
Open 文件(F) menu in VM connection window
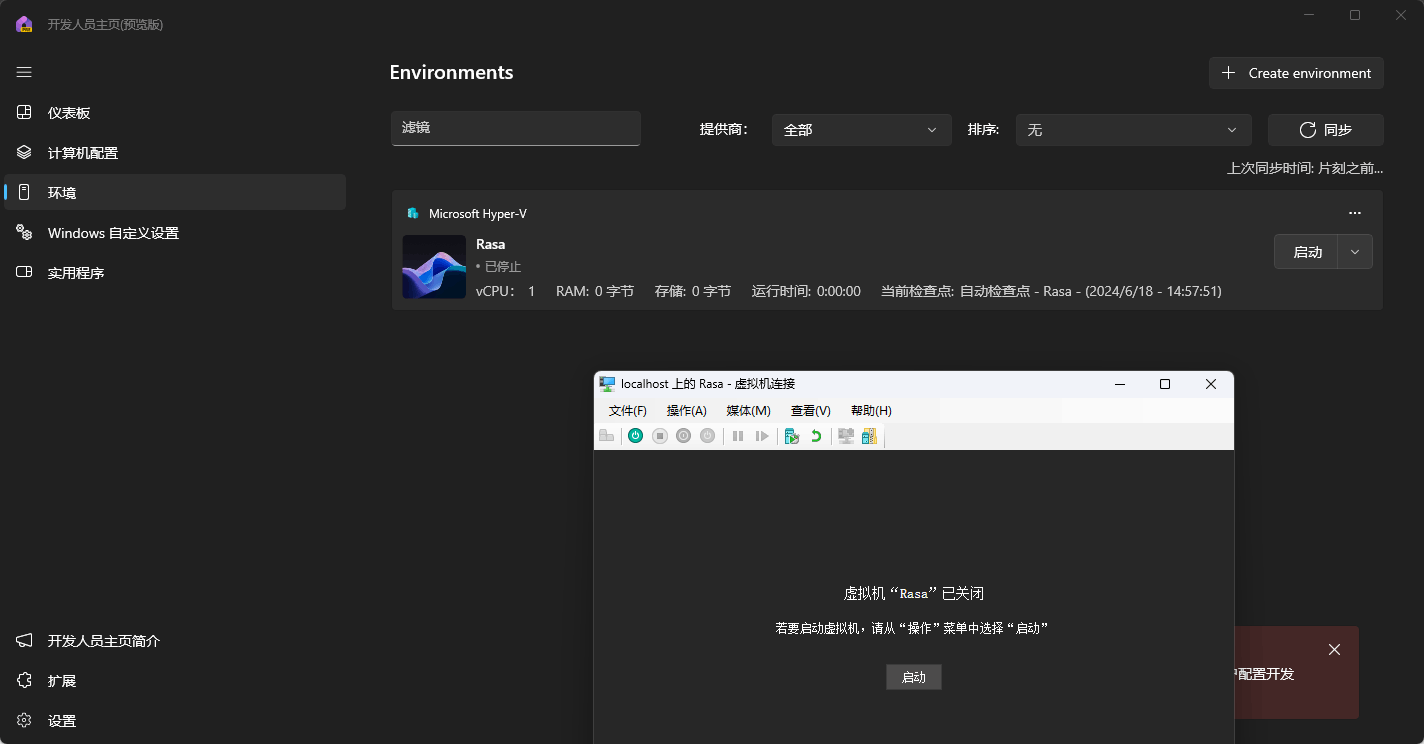627,411
